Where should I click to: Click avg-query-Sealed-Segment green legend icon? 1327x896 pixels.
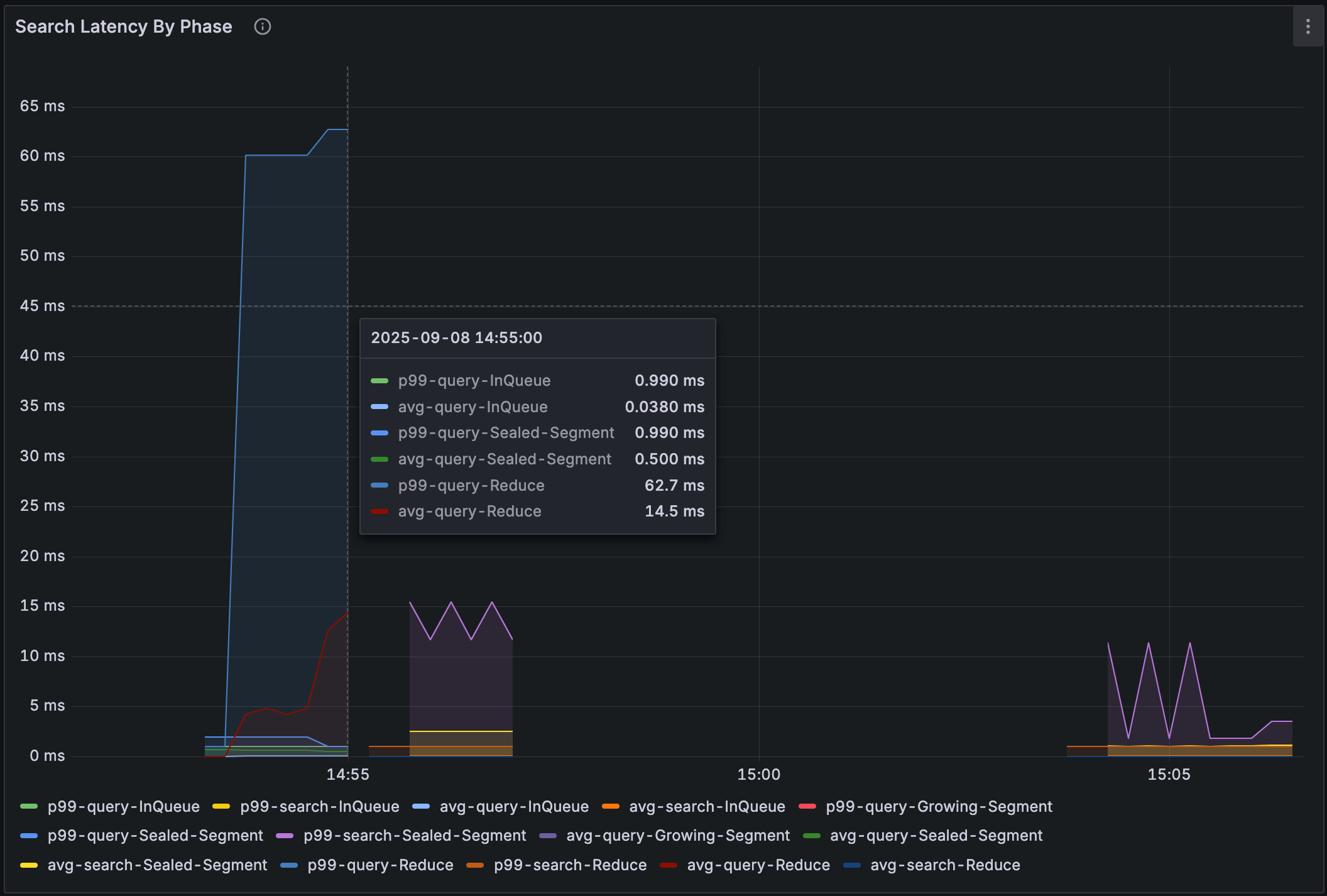click(x=811, y=836)
